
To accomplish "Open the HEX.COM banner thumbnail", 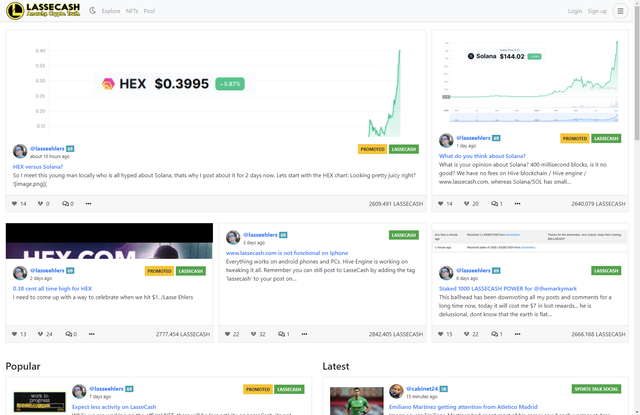I will point(109,241).
